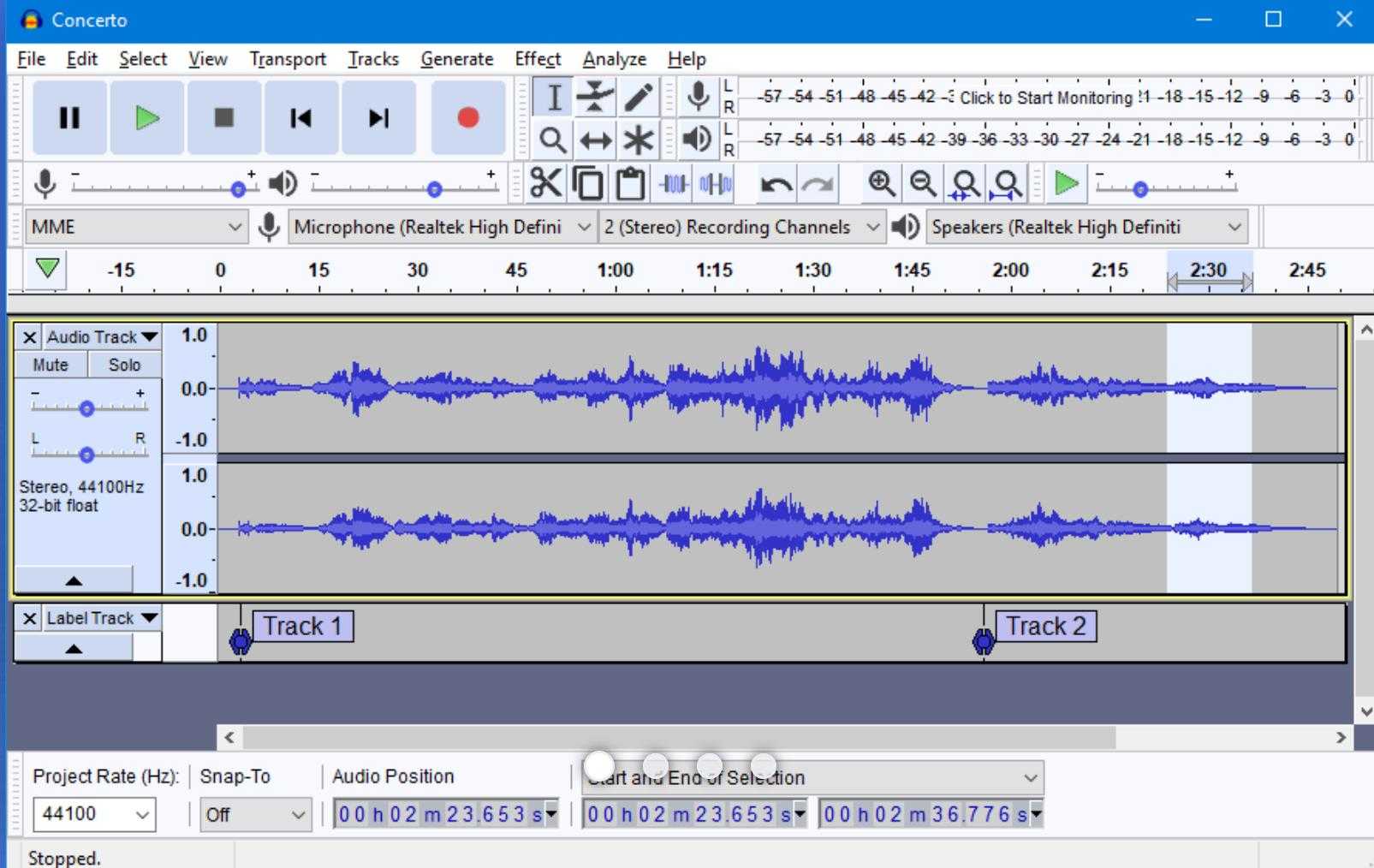Open the MME audio host dropdown
Viewport: 1374px width, 868px height.
click(x=136, y=227)
